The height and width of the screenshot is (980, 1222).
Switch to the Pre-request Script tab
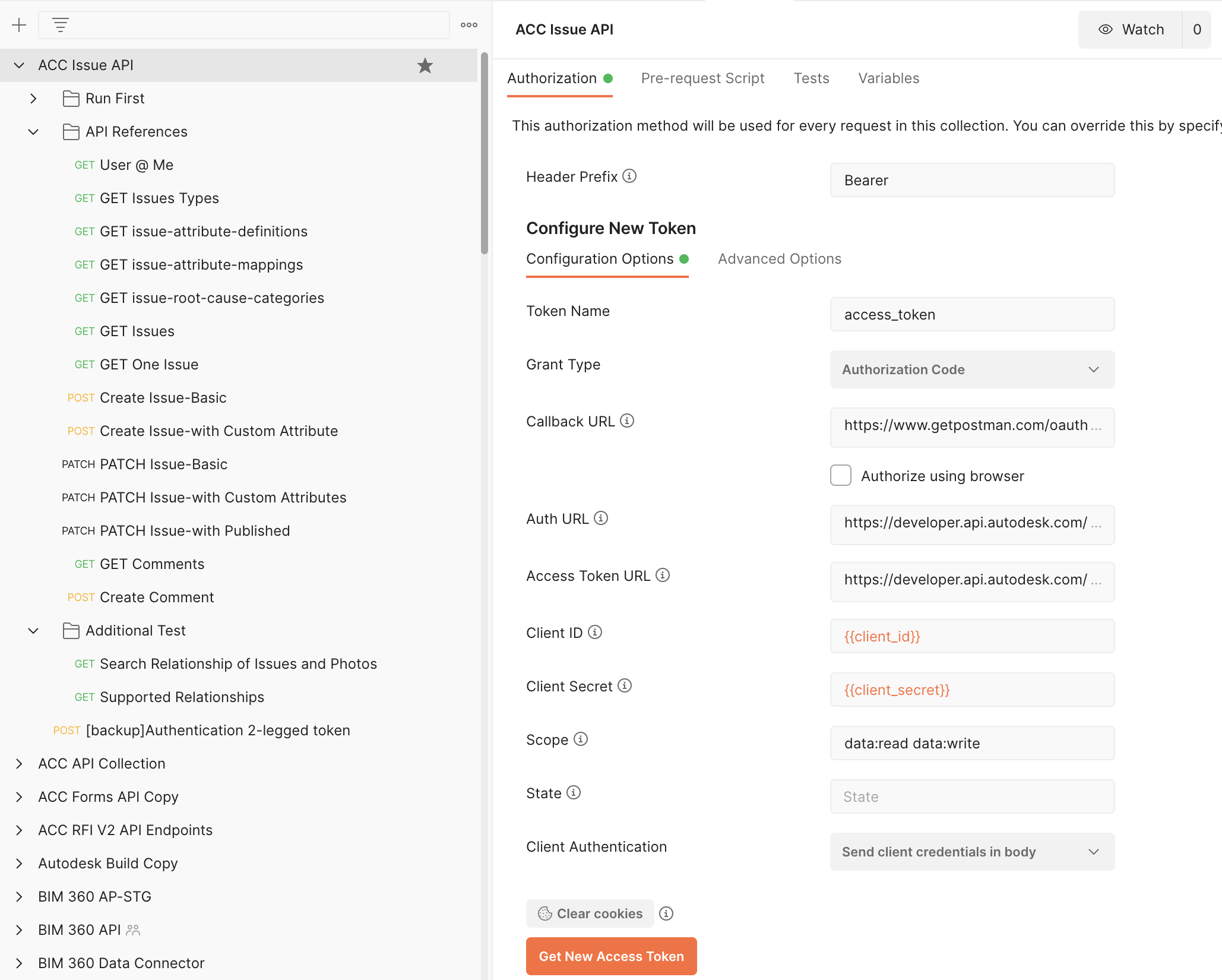(x=702, y=78)
